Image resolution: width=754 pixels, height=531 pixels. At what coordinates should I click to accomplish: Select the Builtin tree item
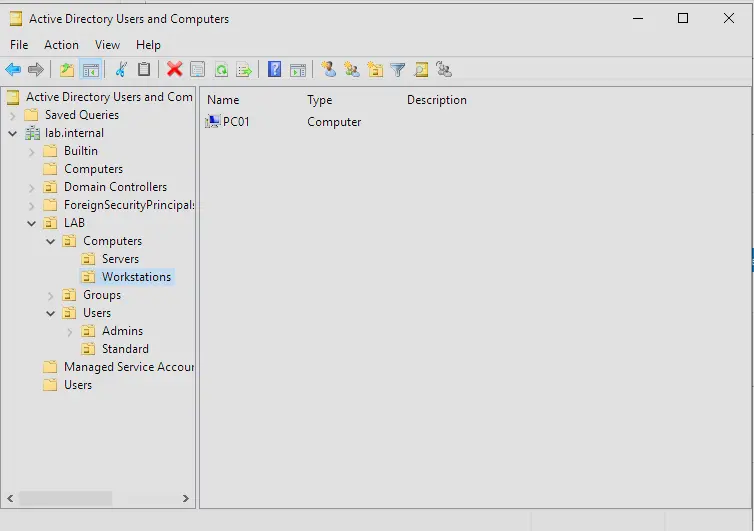(x=81, y=151)
